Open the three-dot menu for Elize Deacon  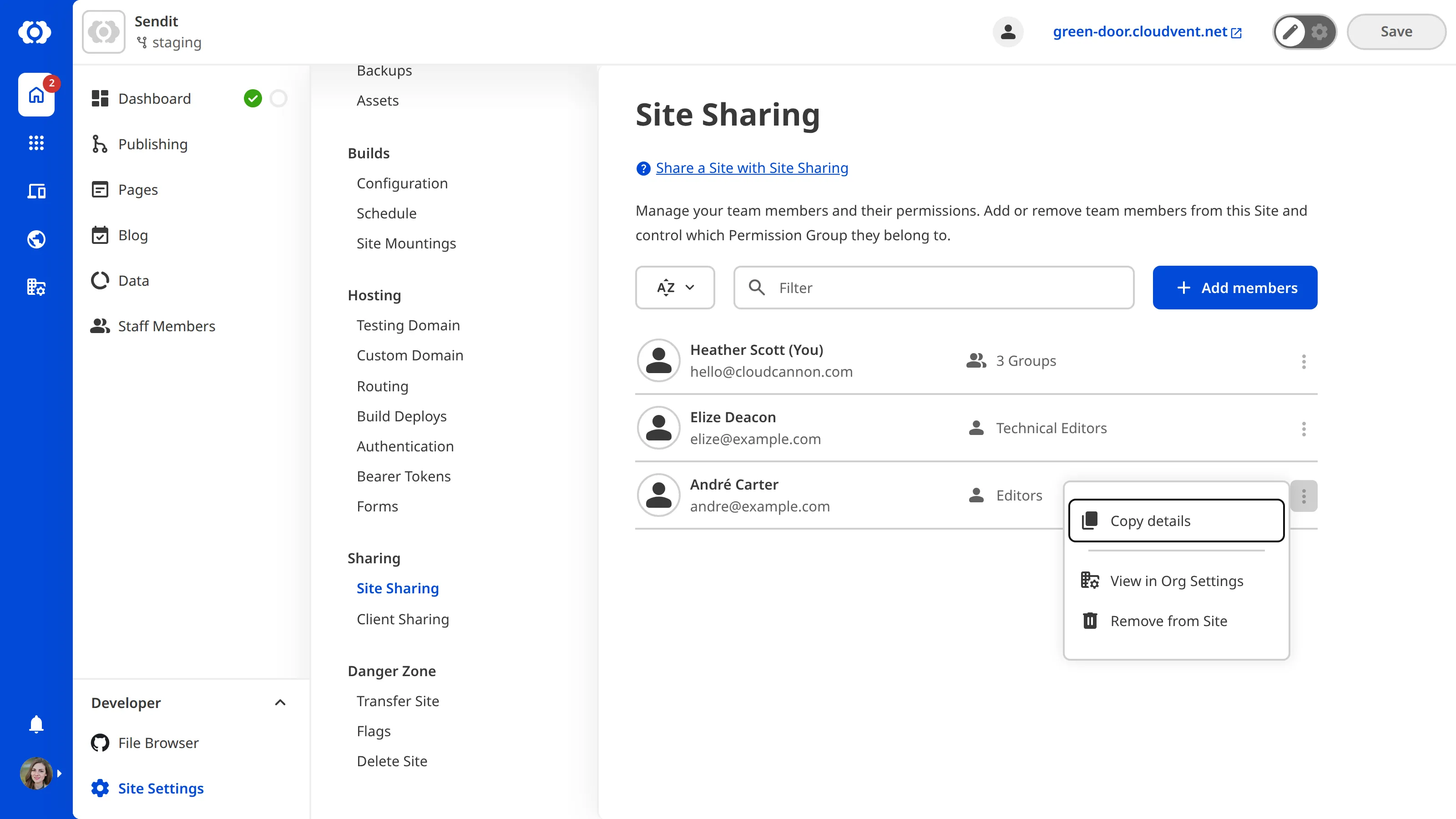1304,429
